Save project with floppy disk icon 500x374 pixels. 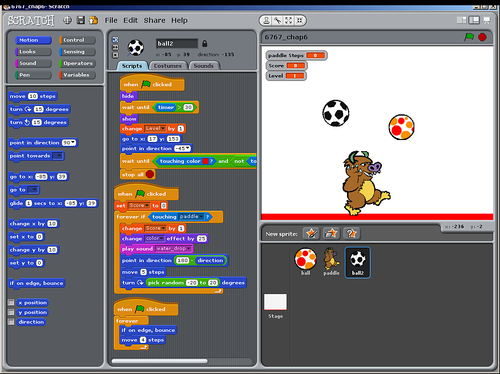click(81, 20)
